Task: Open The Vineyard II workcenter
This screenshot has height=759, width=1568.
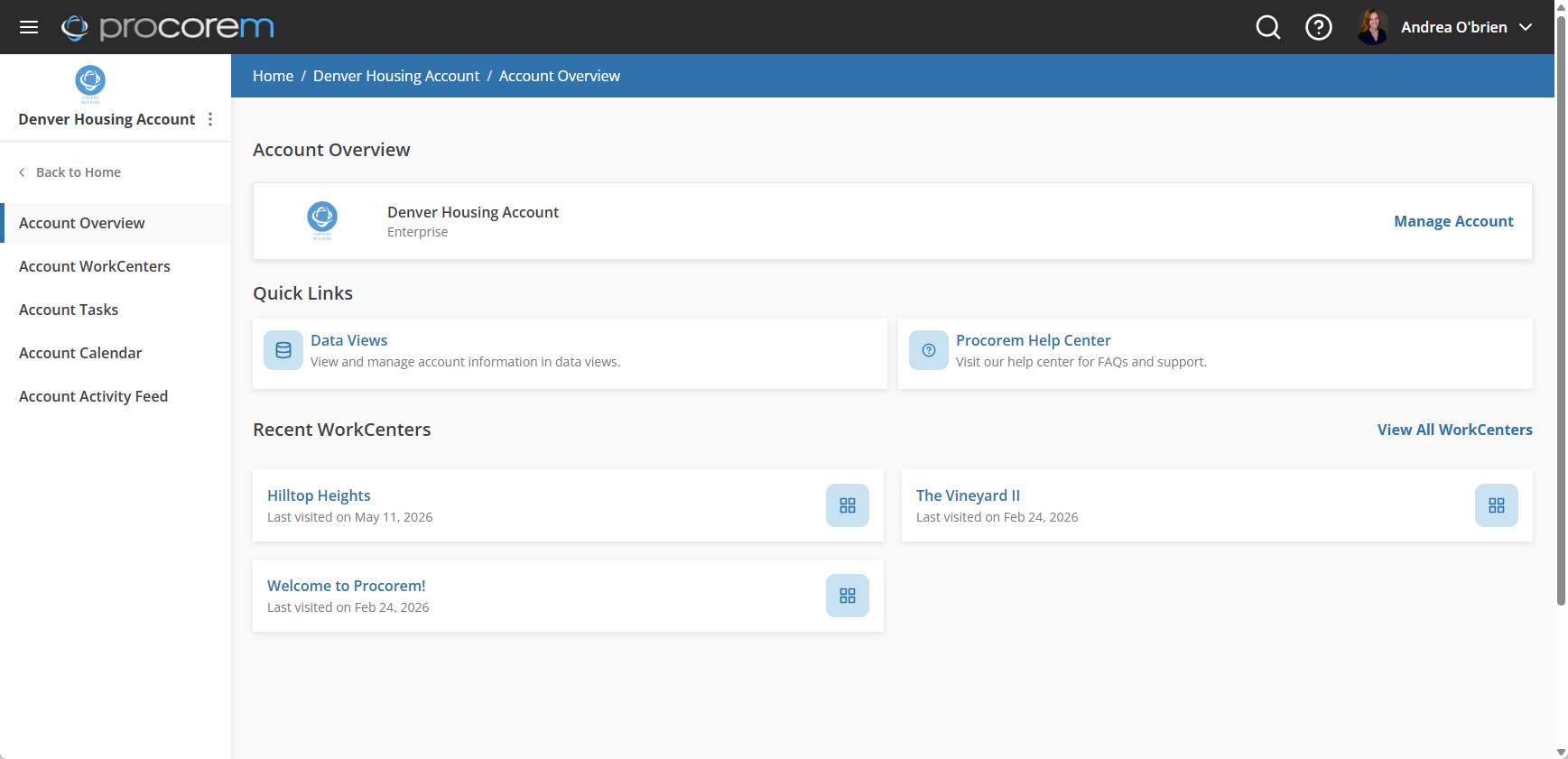Action: [968, 495]
